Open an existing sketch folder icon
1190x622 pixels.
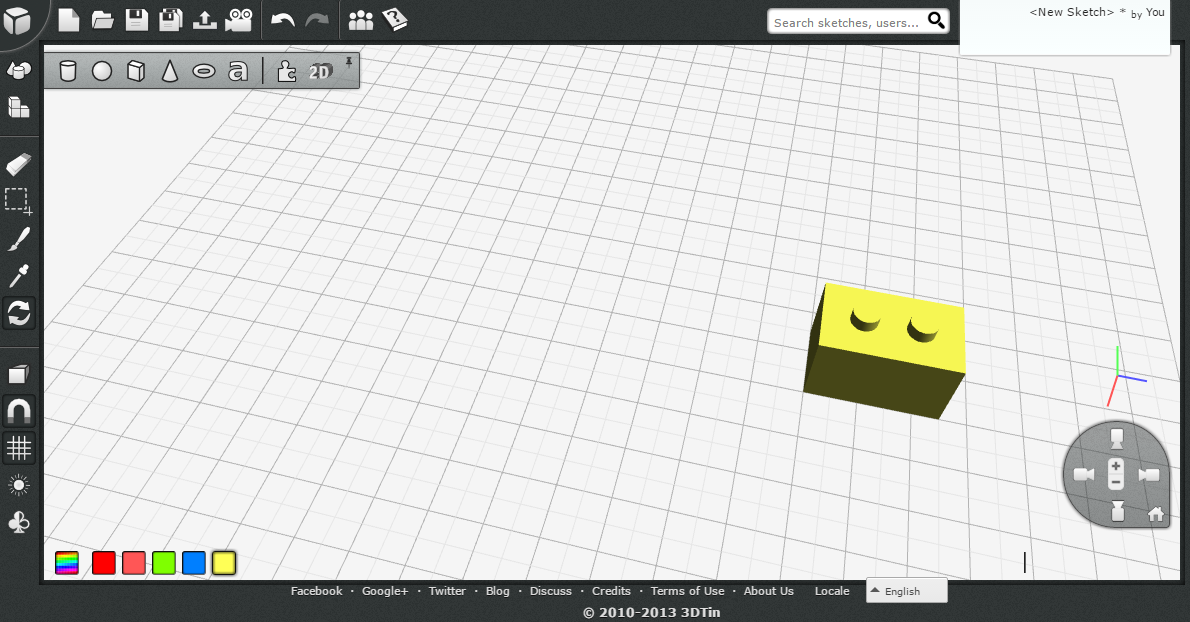[x=102, y=20]
